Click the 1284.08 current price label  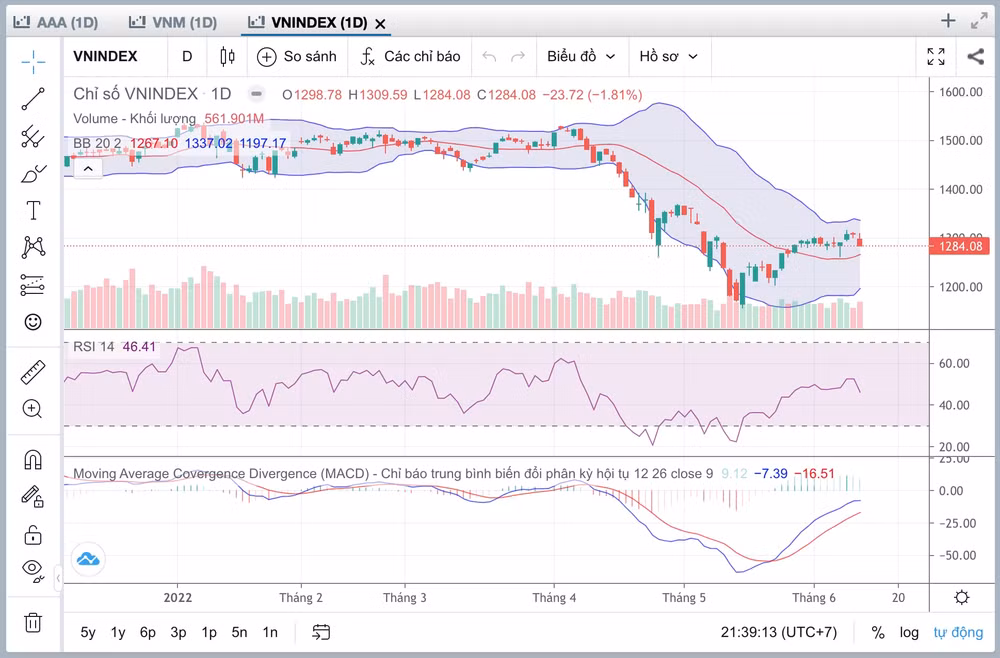[x=960, y=246]
